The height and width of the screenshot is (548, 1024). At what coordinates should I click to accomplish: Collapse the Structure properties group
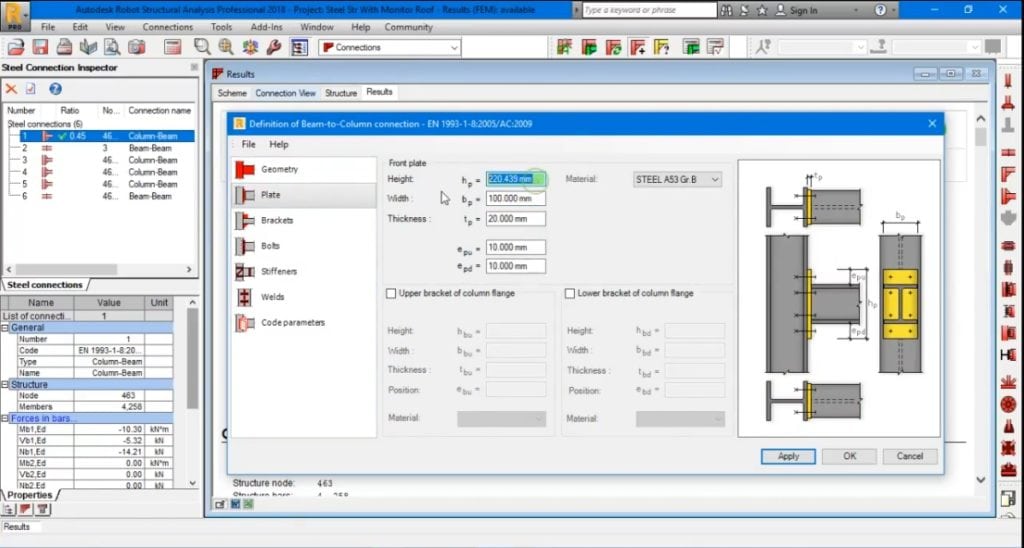pos(5,384)
